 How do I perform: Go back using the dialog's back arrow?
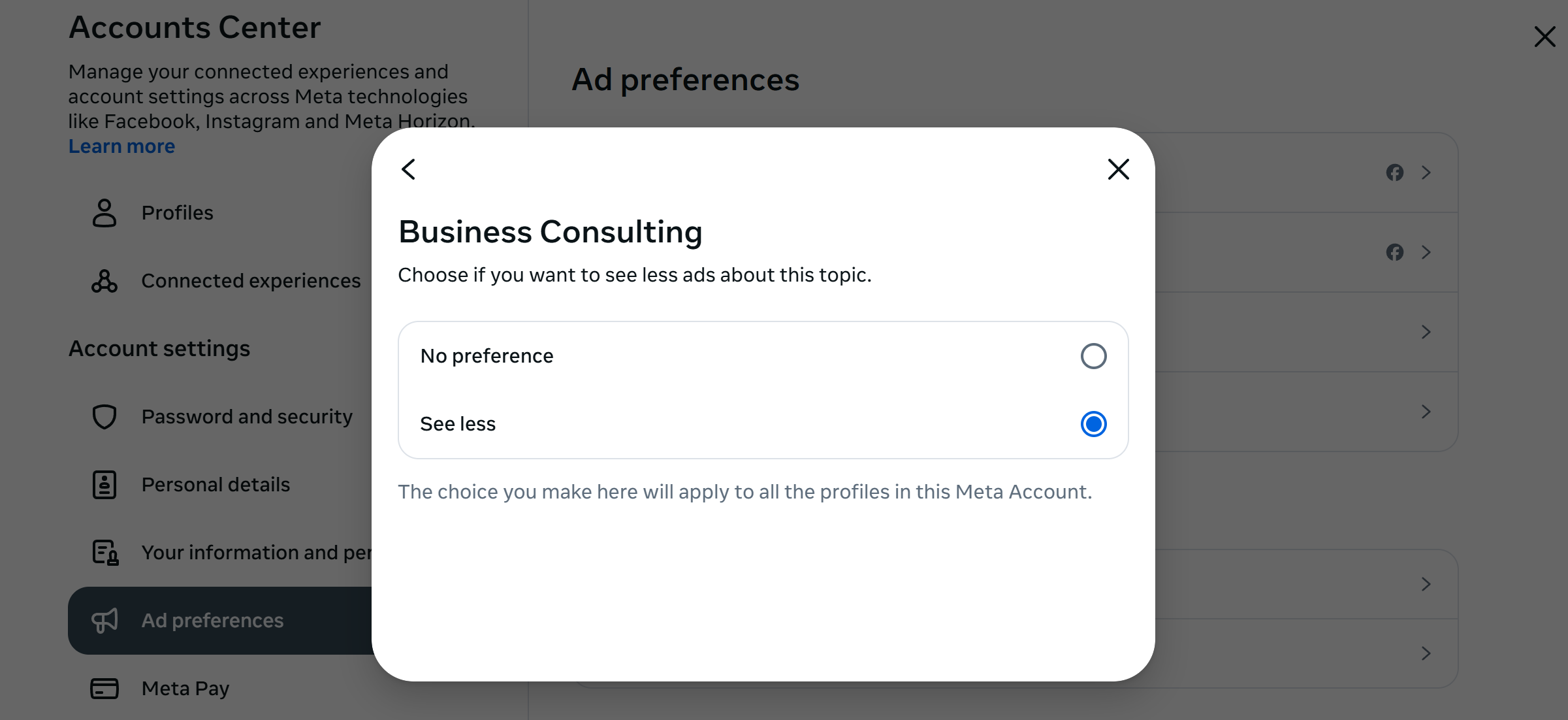[409, 169]
